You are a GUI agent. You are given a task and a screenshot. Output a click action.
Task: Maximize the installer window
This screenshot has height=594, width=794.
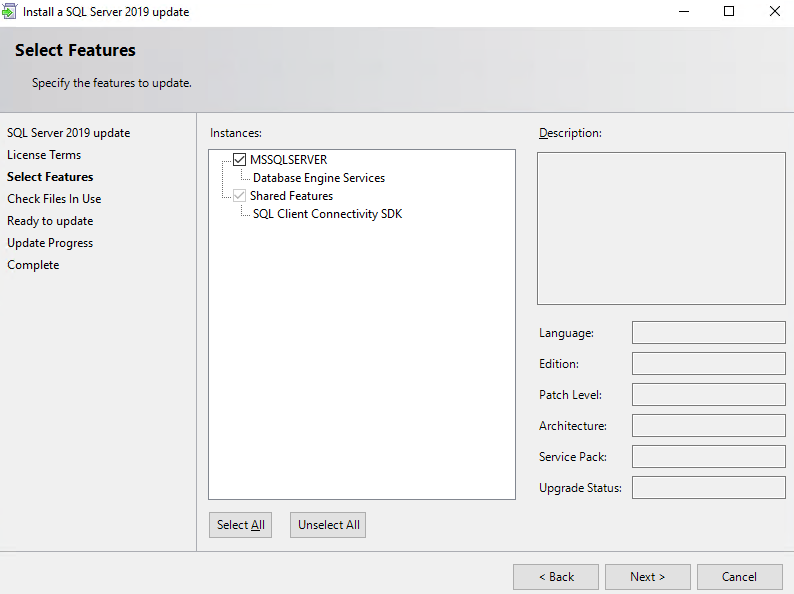point(729,11)
